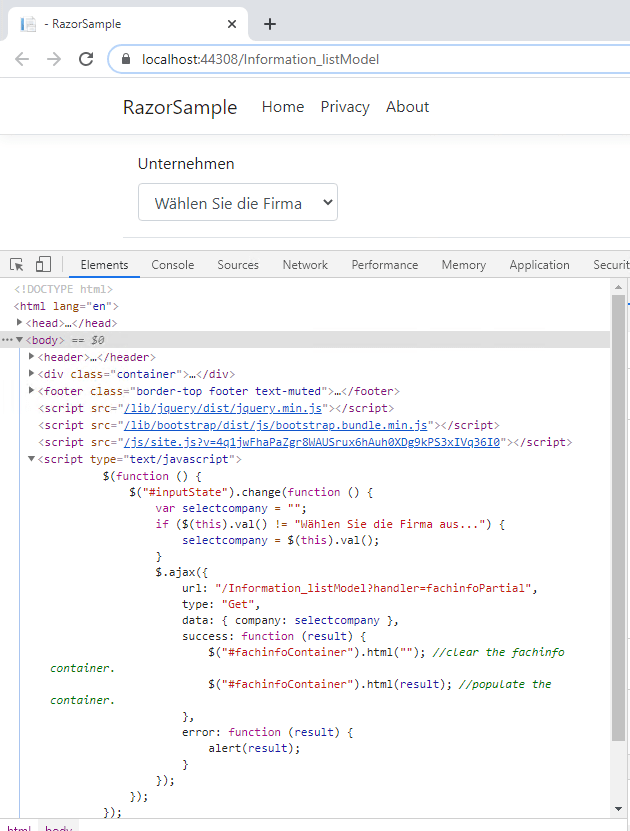
Task: Click the var selectcompany code line
Action: pyautogui.click(x=231, y=508)
